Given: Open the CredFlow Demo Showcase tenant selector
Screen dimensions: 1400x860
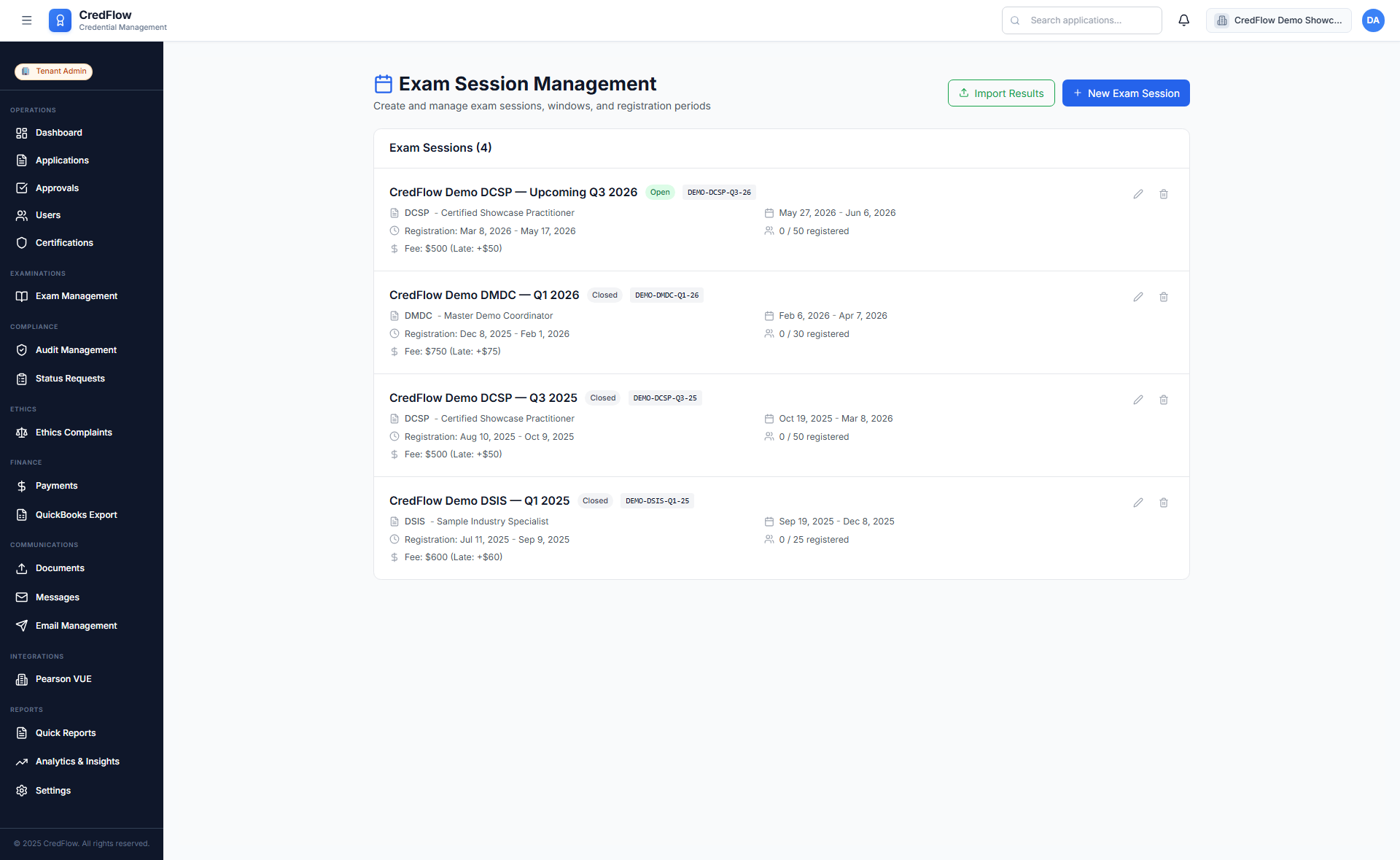Looking at the screenshot, I should (x=1278, y=20).
